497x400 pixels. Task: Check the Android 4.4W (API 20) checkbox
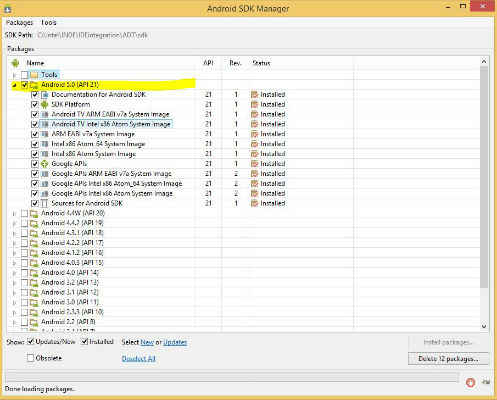24,213
